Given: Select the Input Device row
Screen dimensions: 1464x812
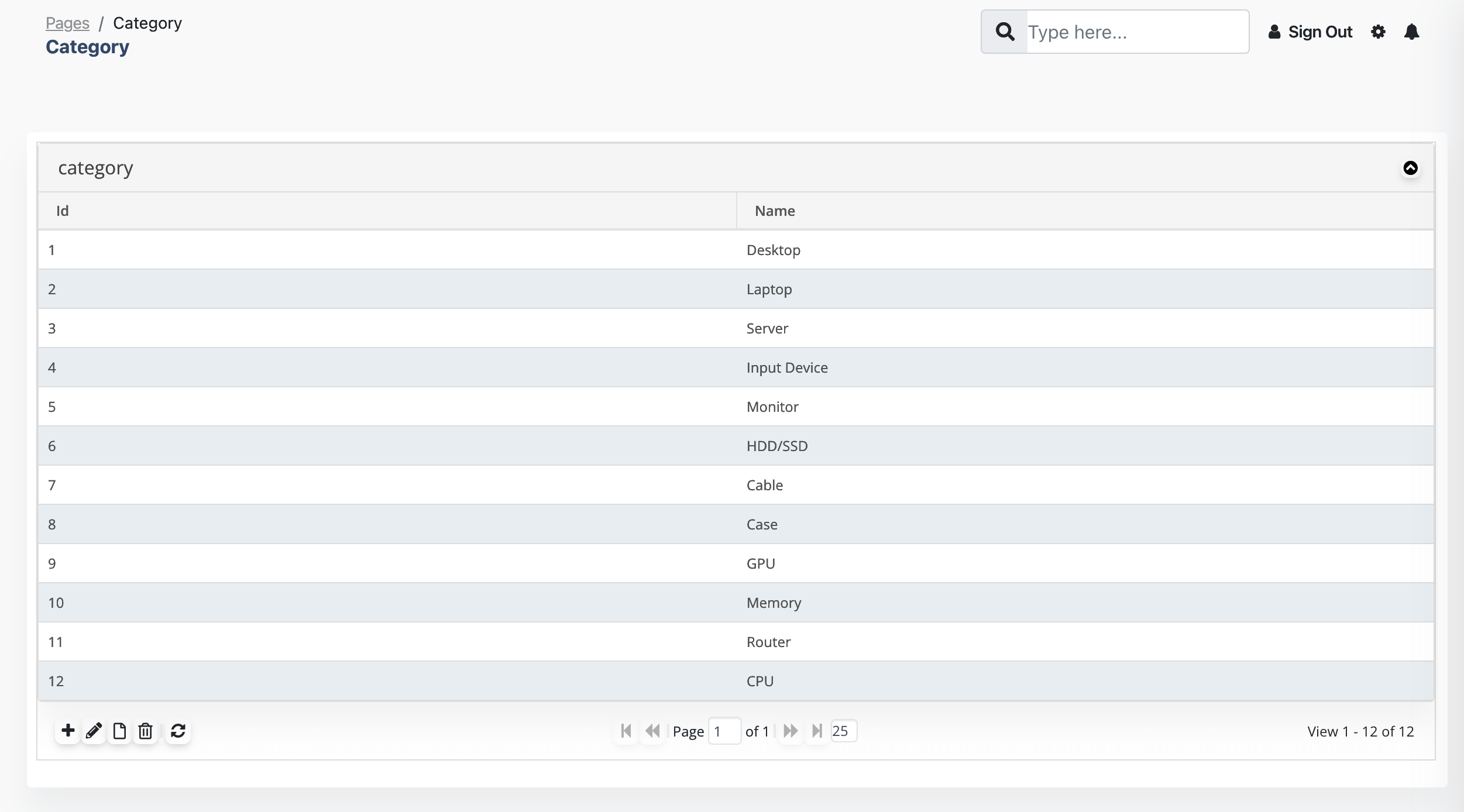Looking at the screenshot, I should click(x=736, y=367).
